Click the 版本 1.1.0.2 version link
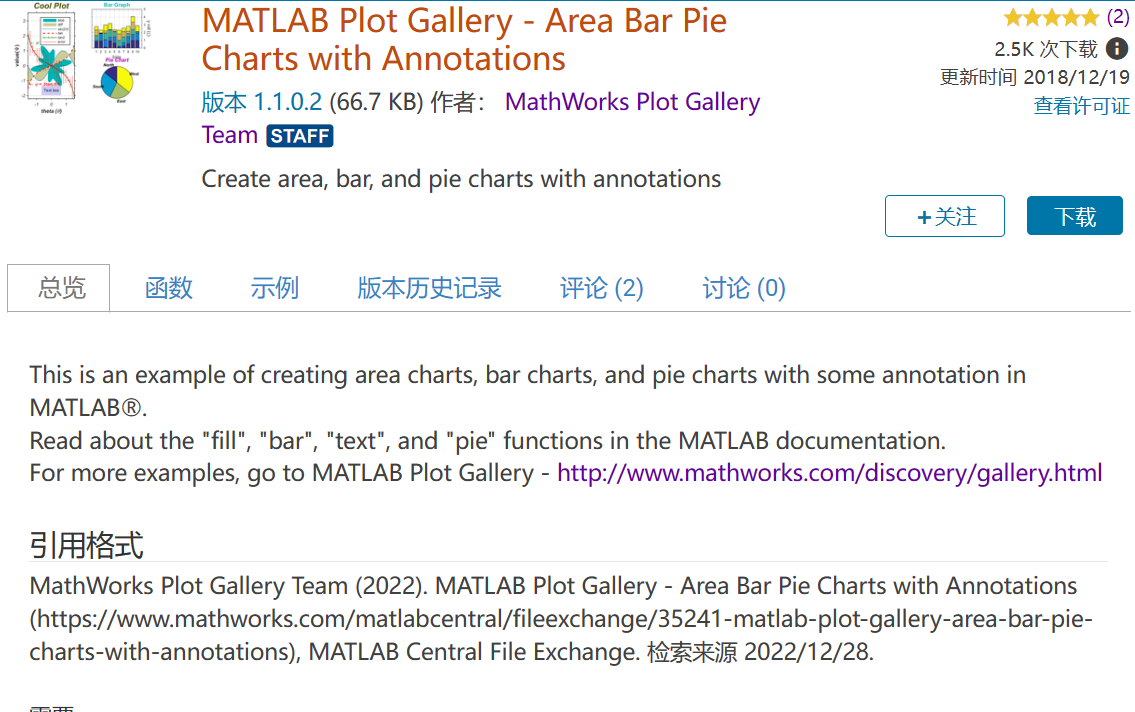This screenshot has height=712, width=1135. tap(261, 102)
